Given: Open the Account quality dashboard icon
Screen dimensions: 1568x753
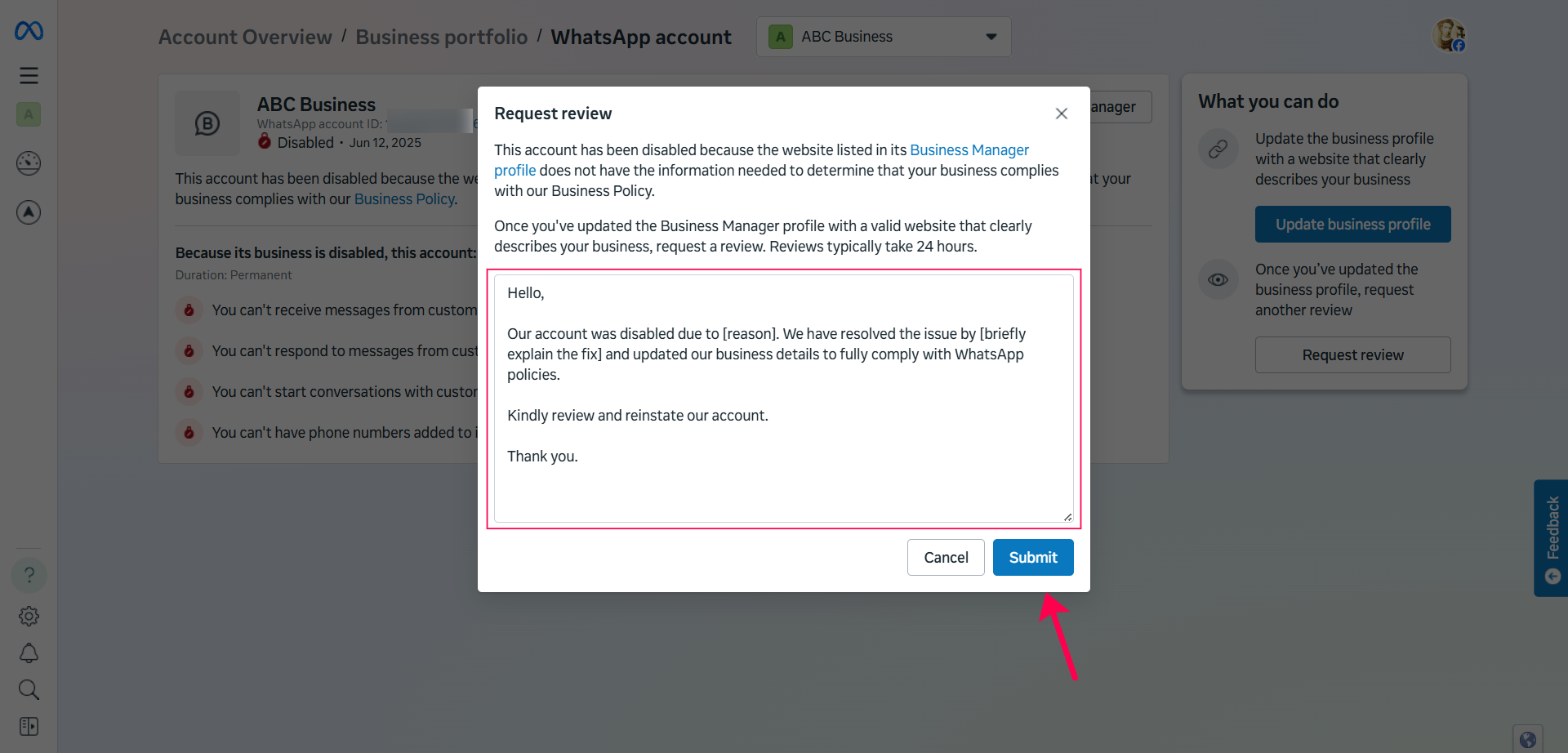Looking at the screenshot, I should pyautogui.click(x=29, y=163).
